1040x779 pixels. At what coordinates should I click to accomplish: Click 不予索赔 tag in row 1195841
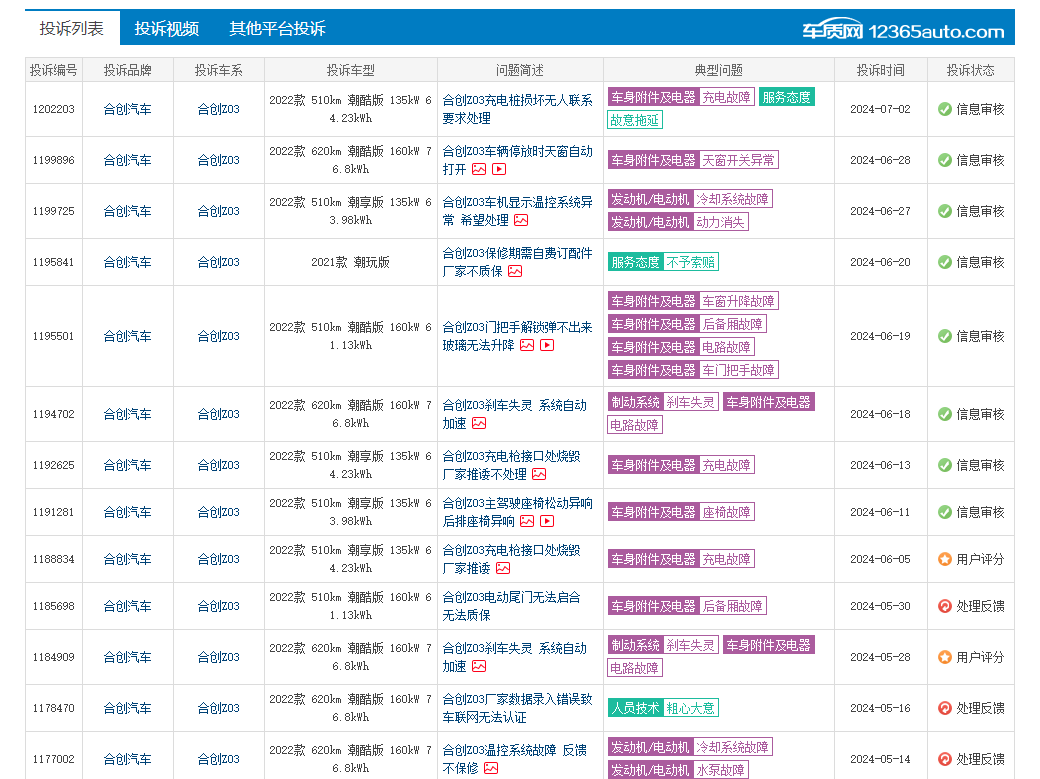point(690,263)
